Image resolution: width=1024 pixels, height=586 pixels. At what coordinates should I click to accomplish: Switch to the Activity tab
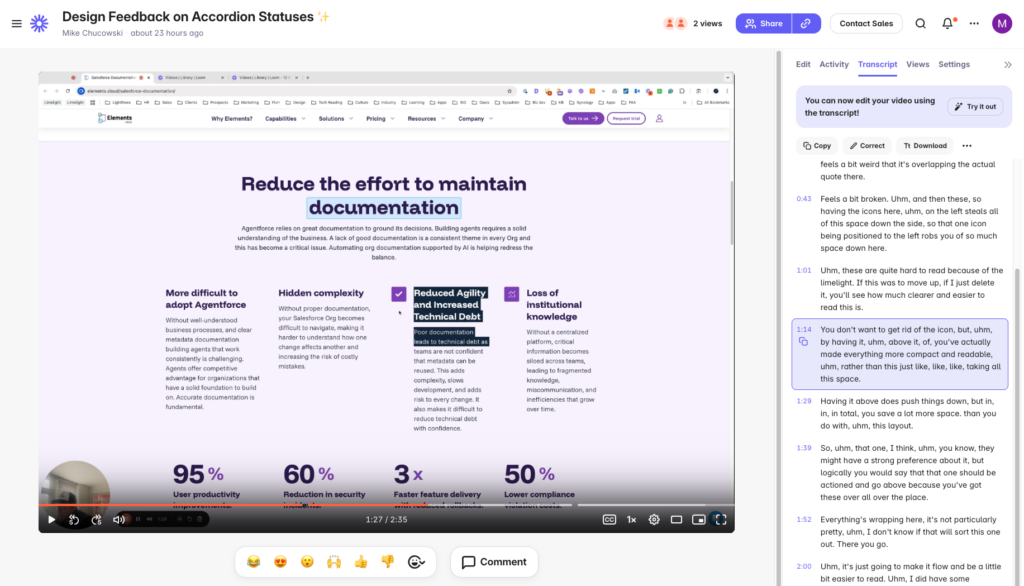coord(833,64)
